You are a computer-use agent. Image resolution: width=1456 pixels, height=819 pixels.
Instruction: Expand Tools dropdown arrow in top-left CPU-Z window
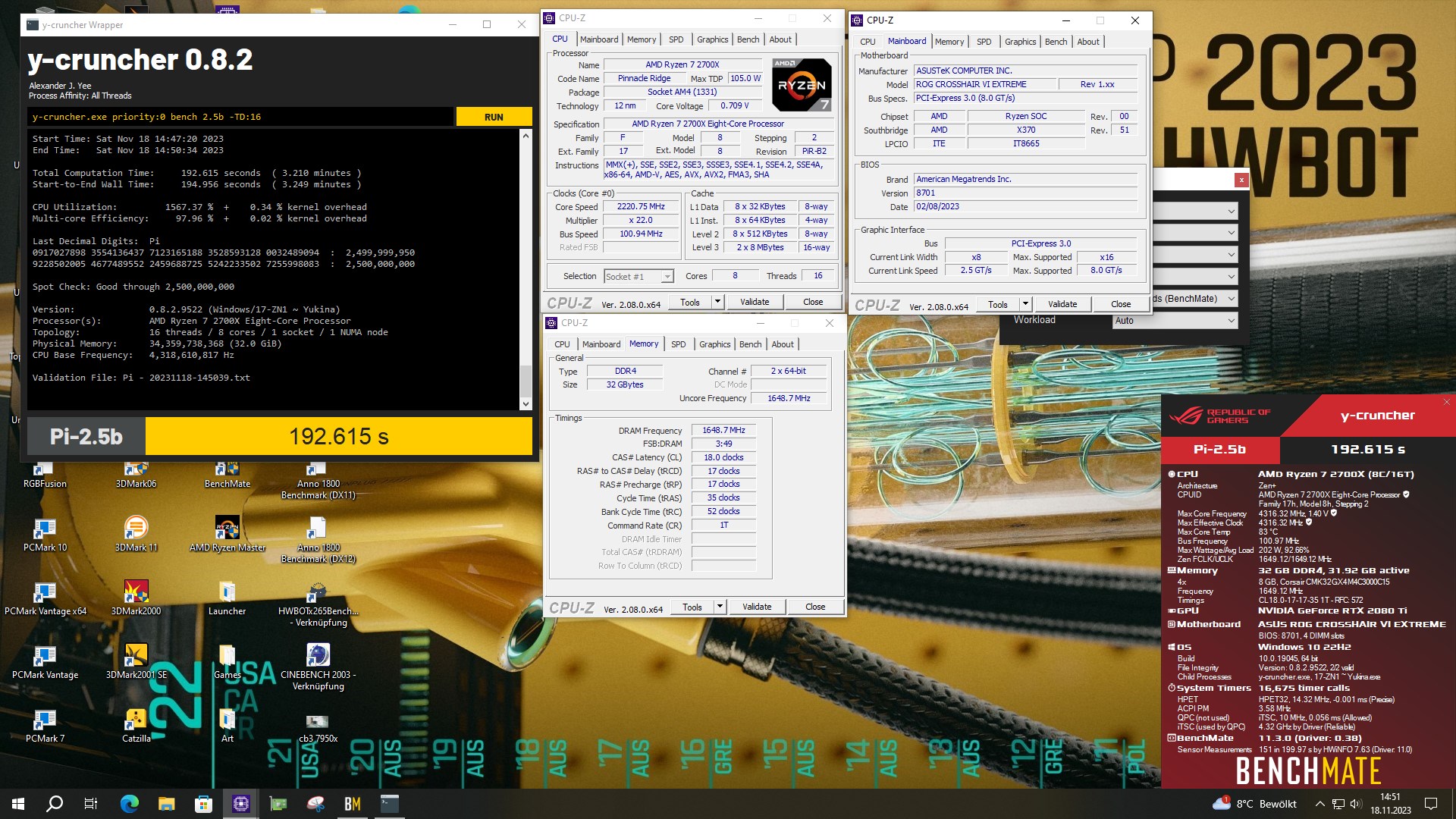717,302
